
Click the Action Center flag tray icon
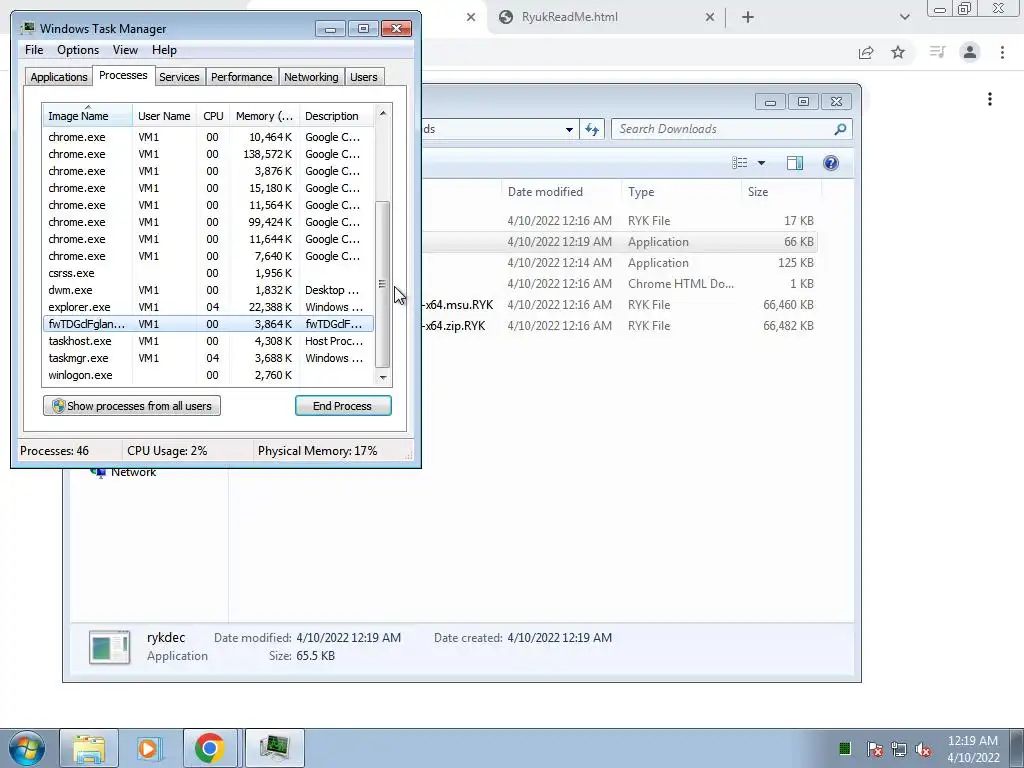click(874, 749)
